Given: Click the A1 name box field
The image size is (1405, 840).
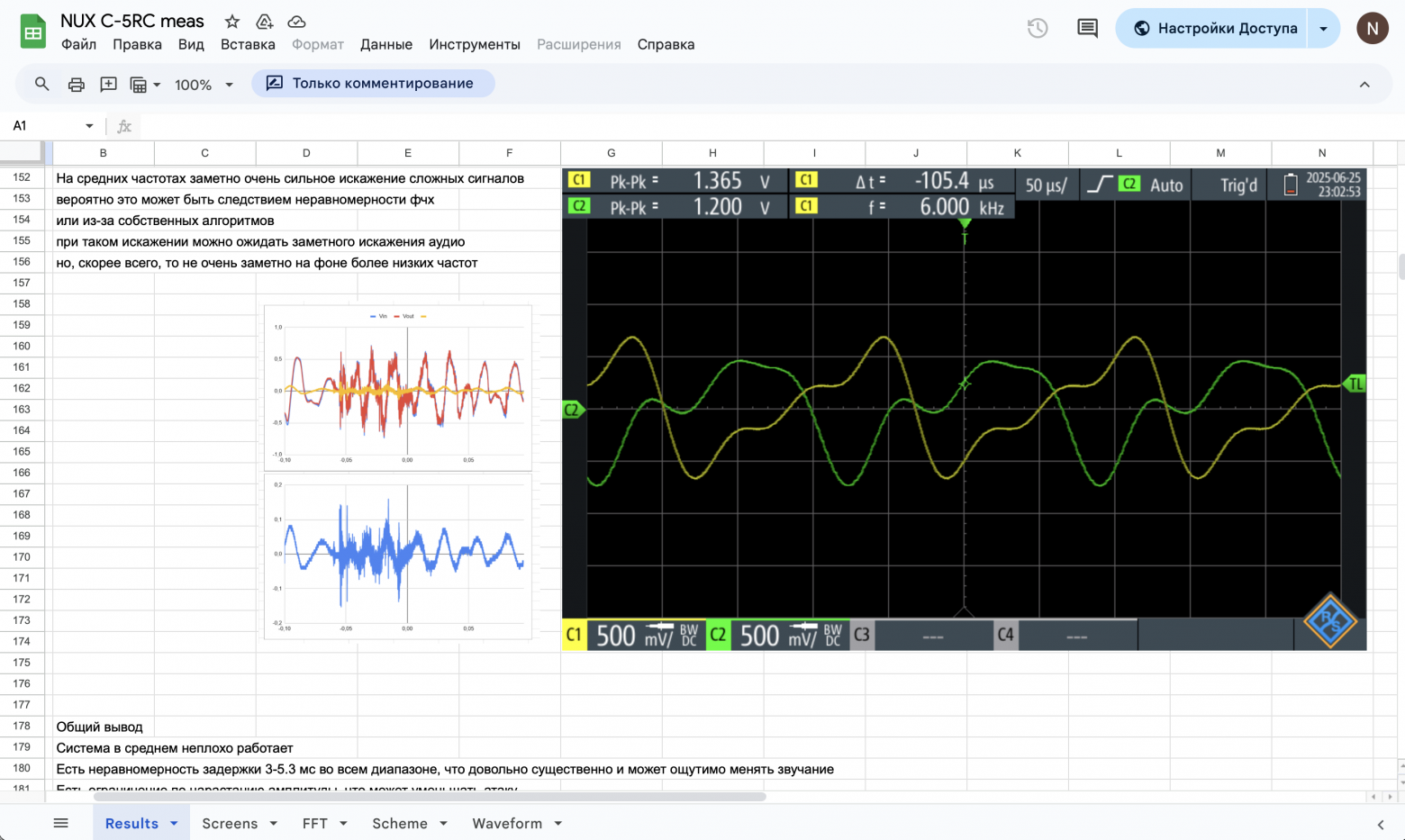Looking at the screenshot, I should (45, 126).
